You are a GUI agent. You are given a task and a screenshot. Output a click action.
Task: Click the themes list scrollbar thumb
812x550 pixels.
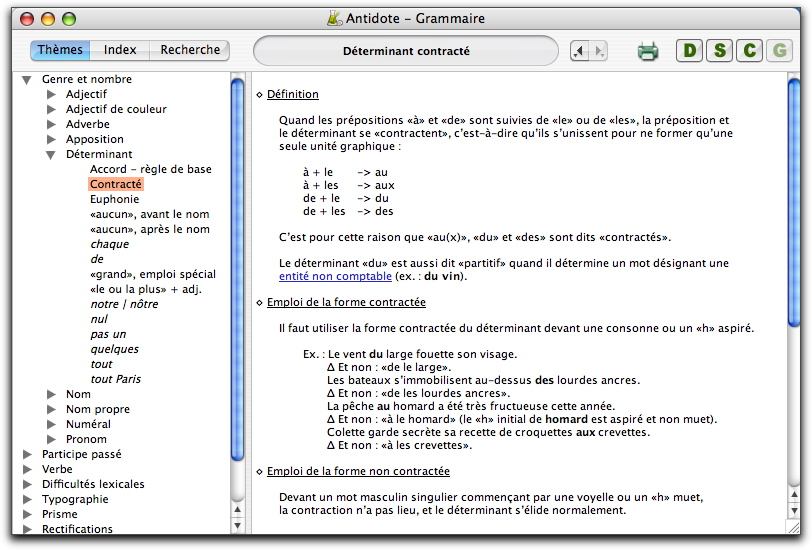237,268
